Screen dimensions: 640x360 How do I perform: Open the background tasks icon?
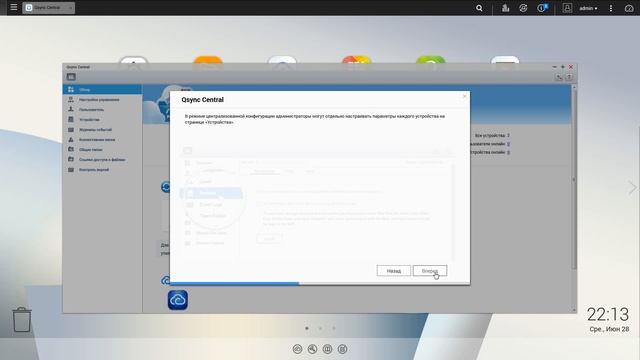point(505,8)
